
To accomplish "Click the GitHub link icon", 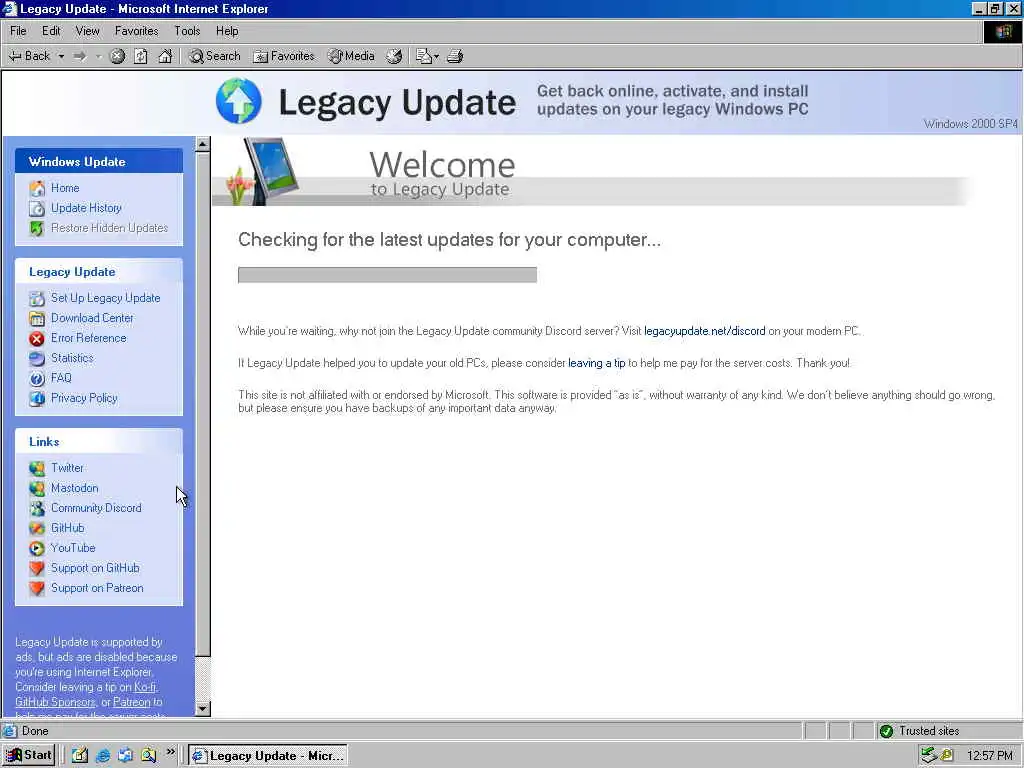I will pos(37,528).
